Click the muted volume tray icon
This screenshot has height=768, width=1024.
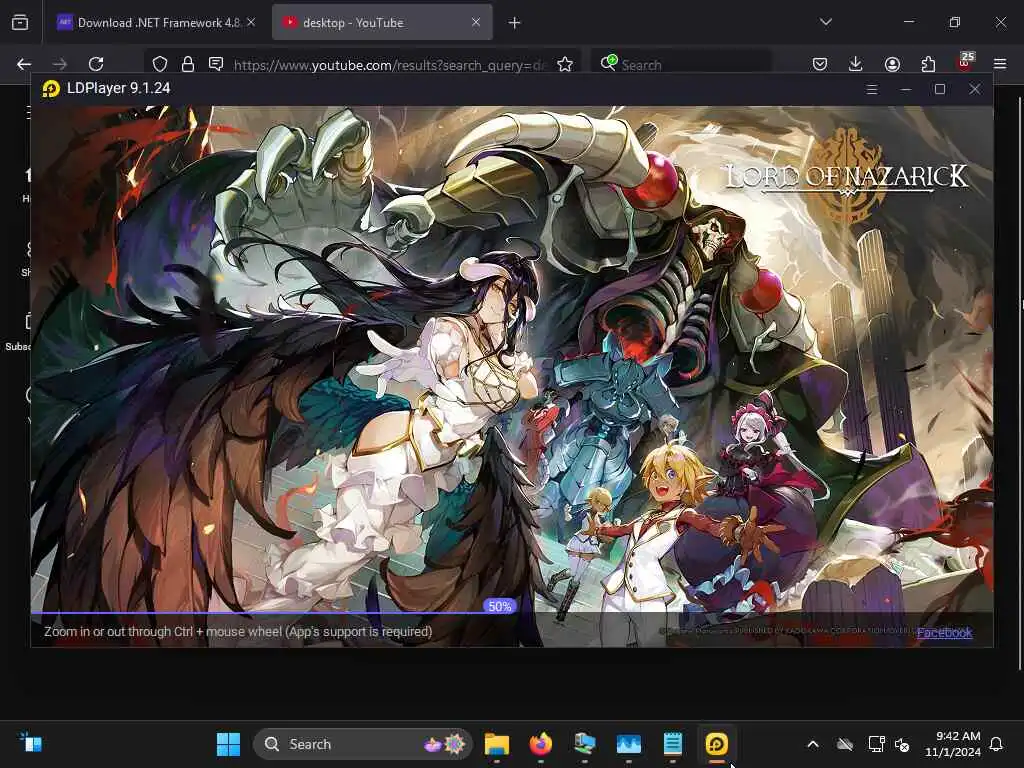click(x=902, y=744)
